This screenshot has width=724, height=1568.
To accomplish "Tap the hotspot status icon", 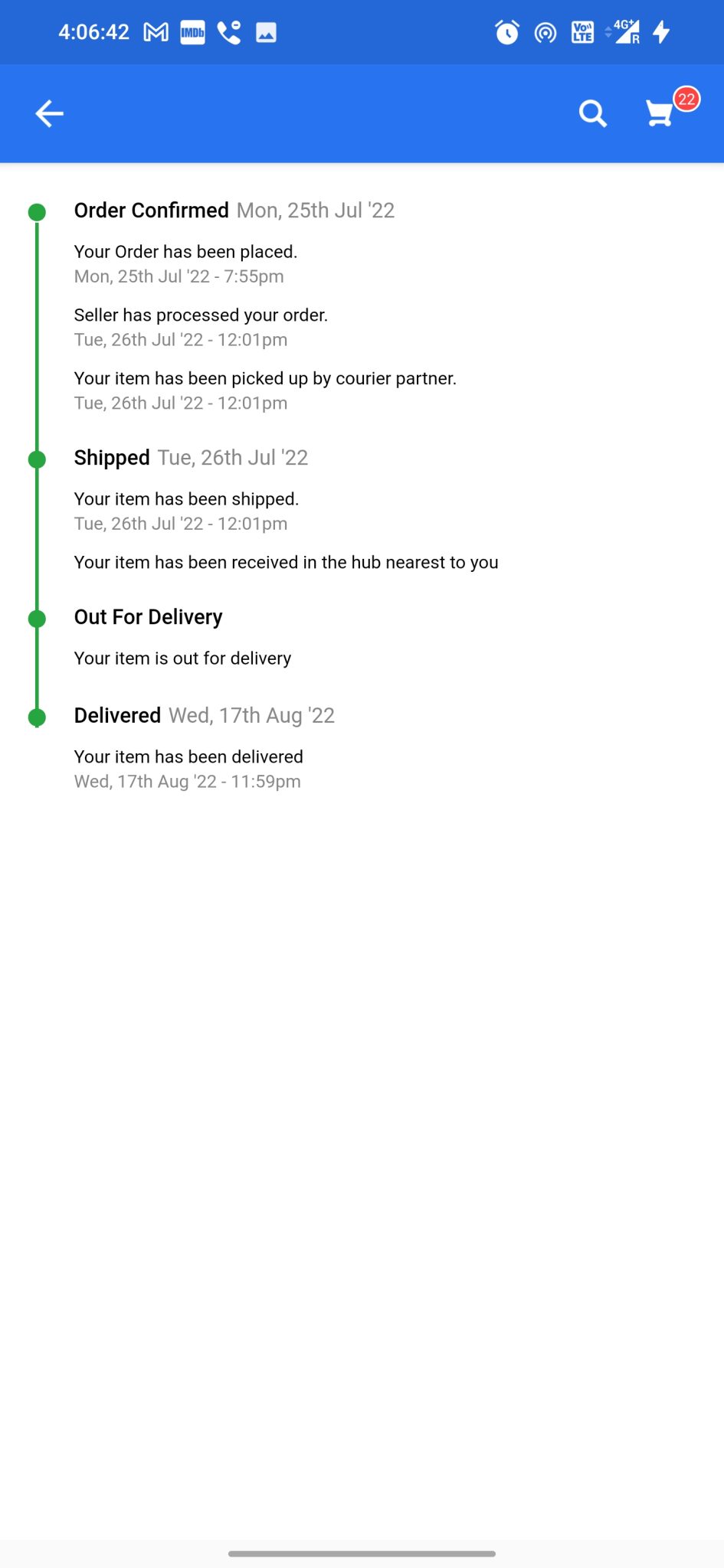I will [545, 32].
